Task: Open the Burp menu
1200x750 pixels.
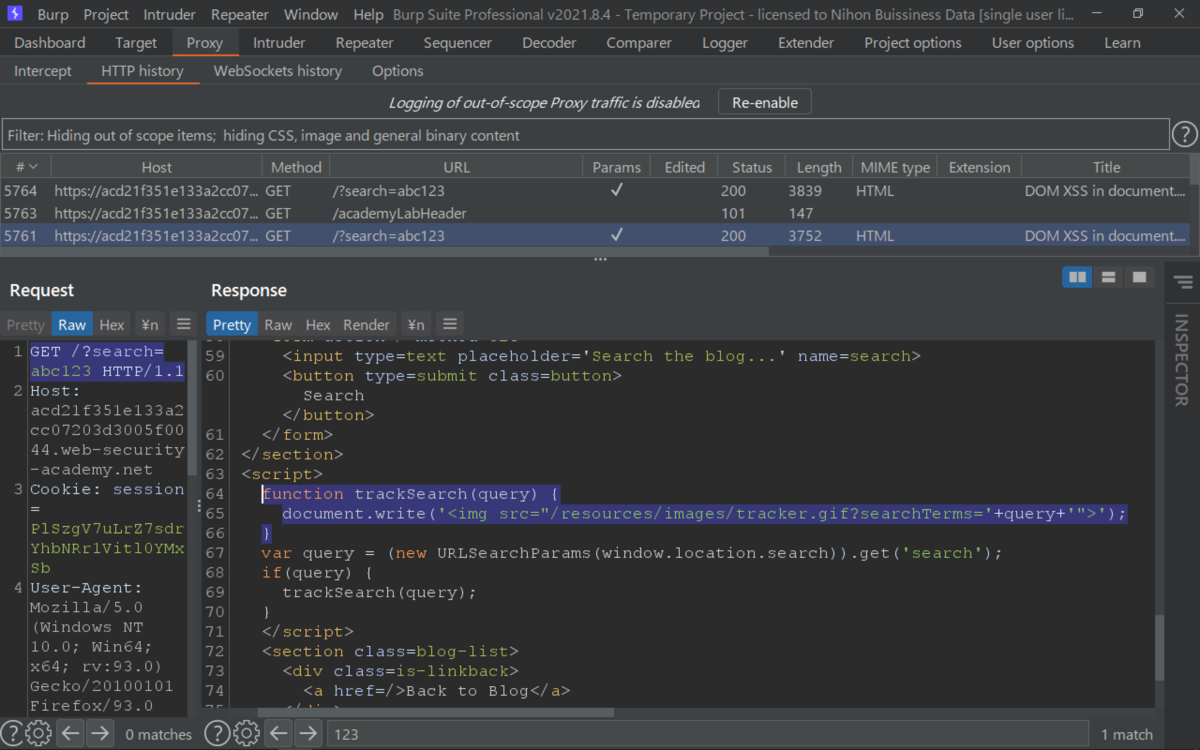Action: [53, 15]
